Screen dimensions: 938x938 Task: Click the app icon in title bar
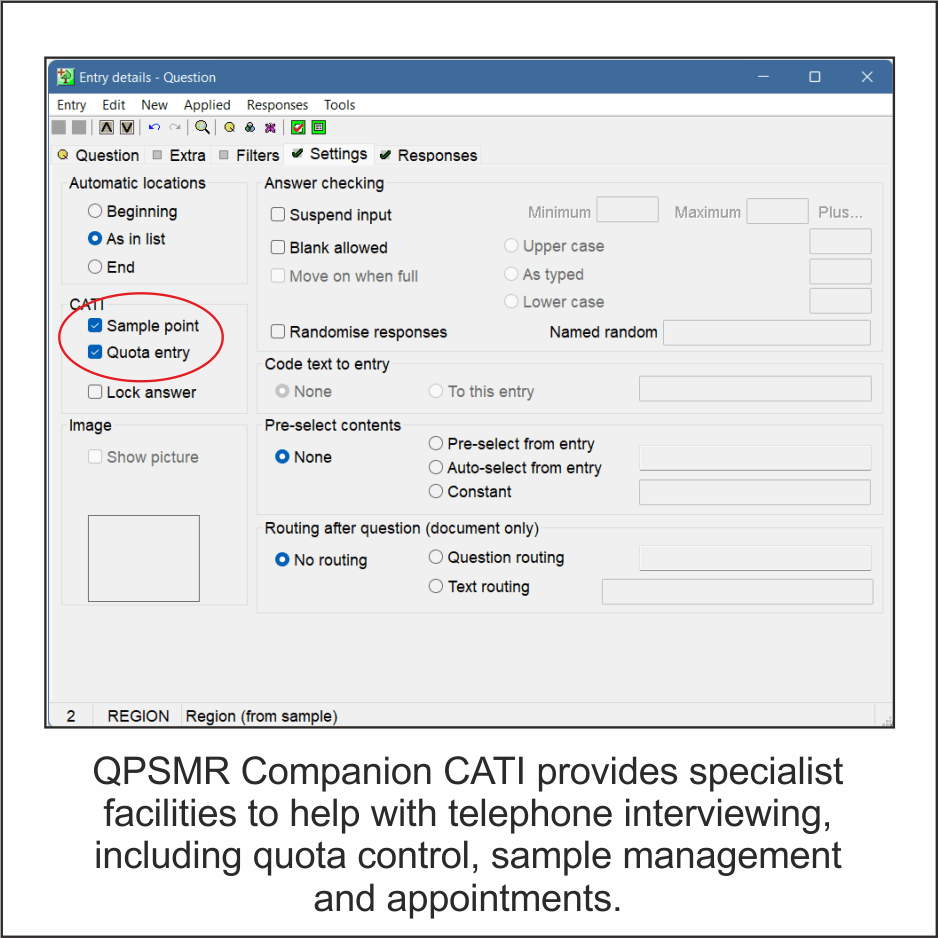65,77
